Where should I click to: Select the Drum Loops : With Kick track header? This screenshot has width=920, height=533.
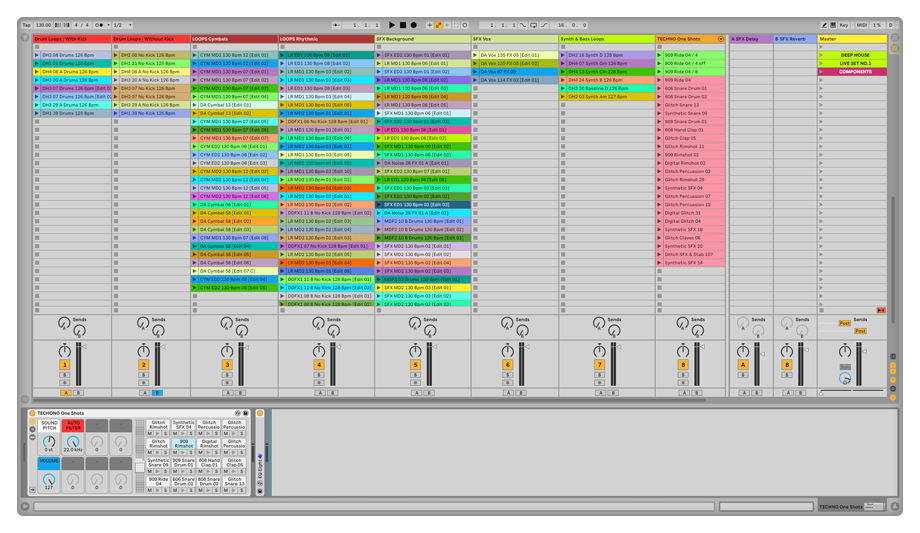click(x=72, y=39)
